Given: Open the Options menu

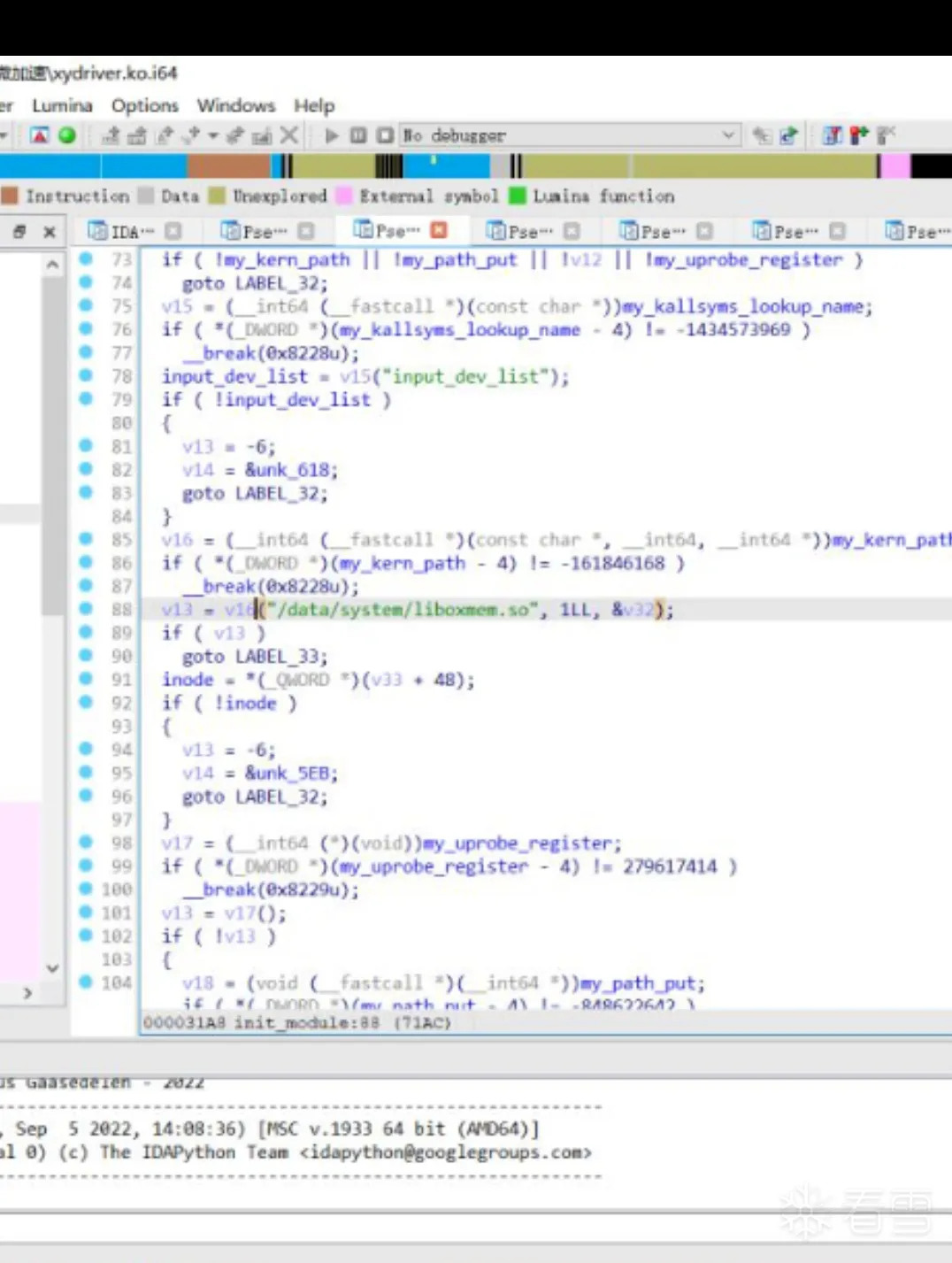Looking at the screenshot, I should 145,105.
